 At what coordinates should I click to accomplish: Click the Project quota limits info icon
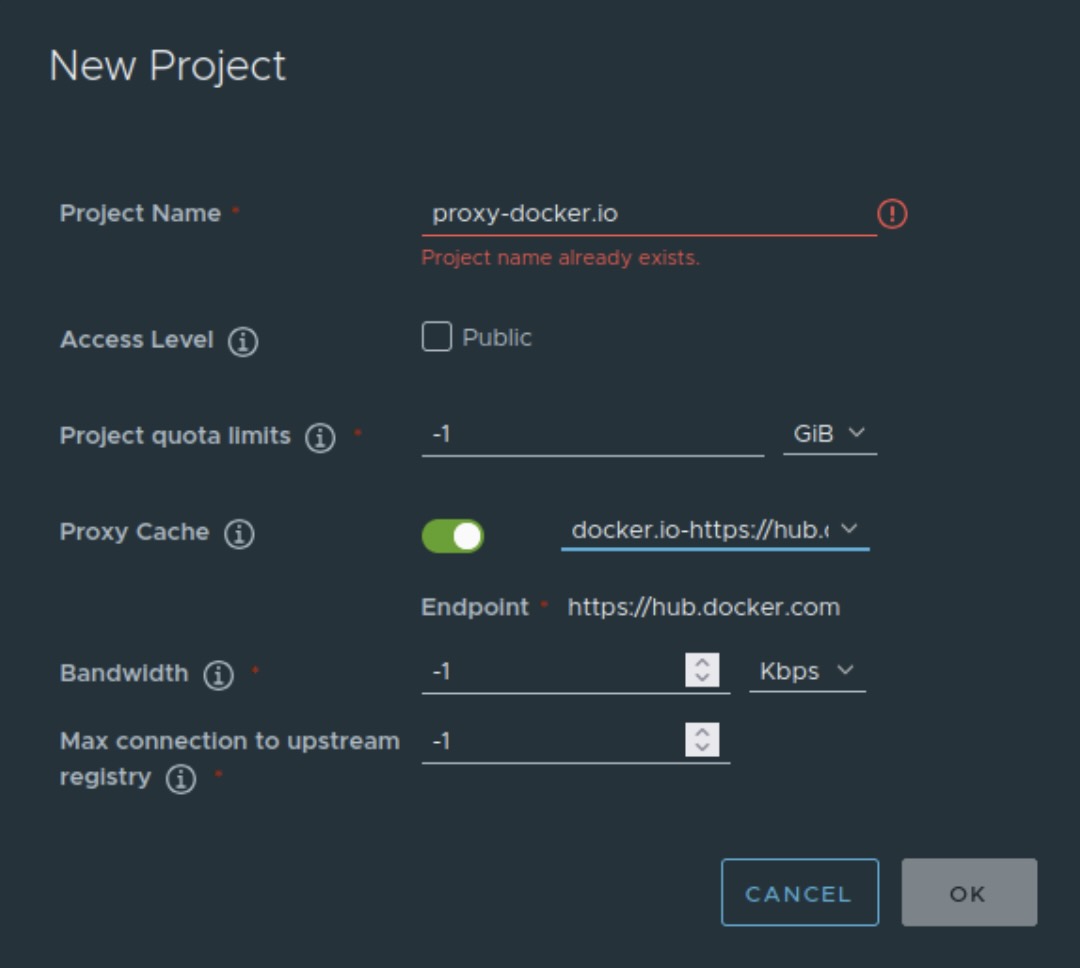point(320,437)
